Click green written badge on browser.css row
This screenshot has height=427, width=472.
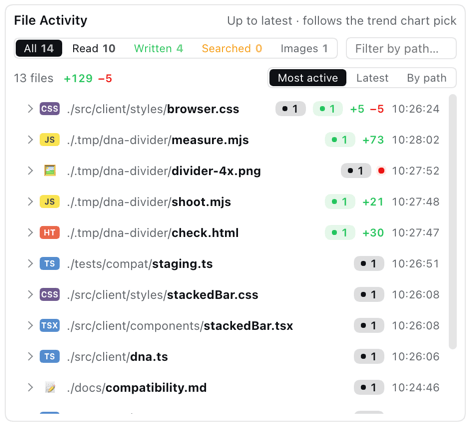tap(328, 109)
